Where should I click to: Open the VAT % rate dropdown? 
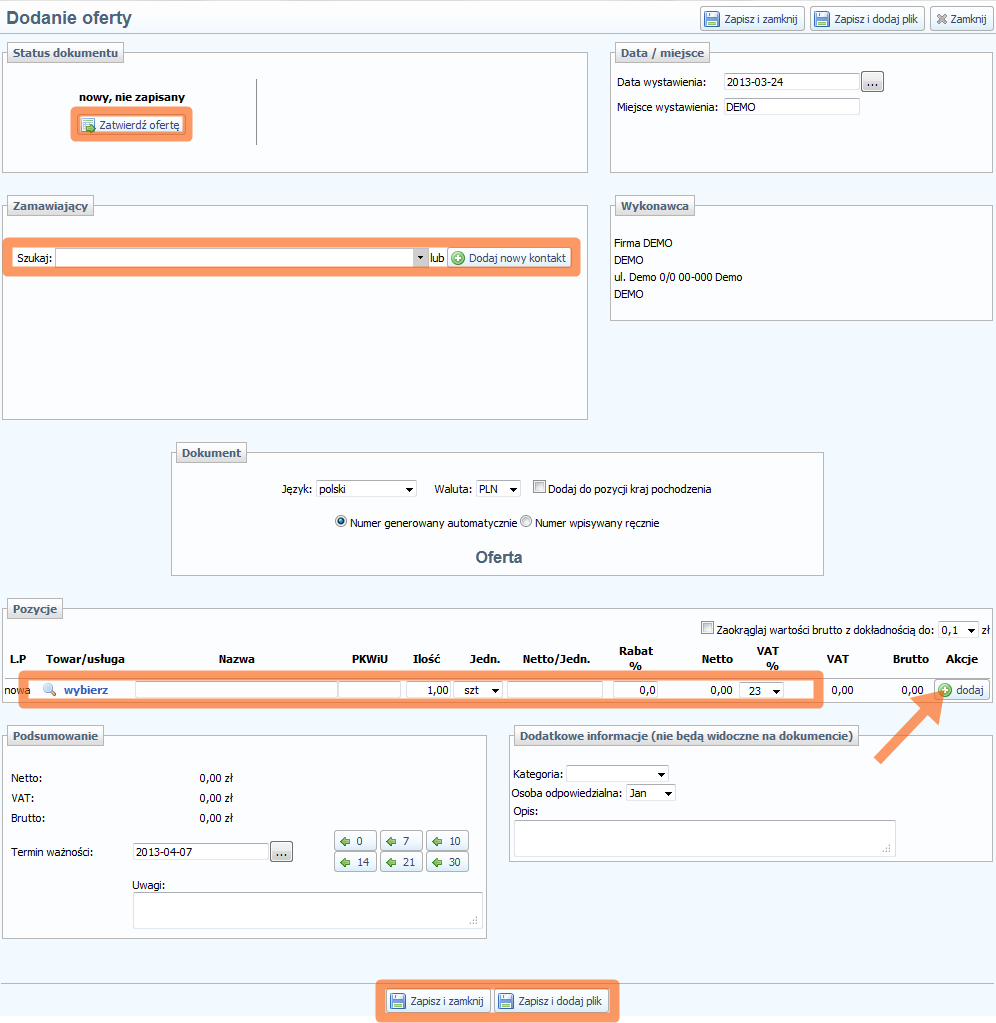click(761, 690)
